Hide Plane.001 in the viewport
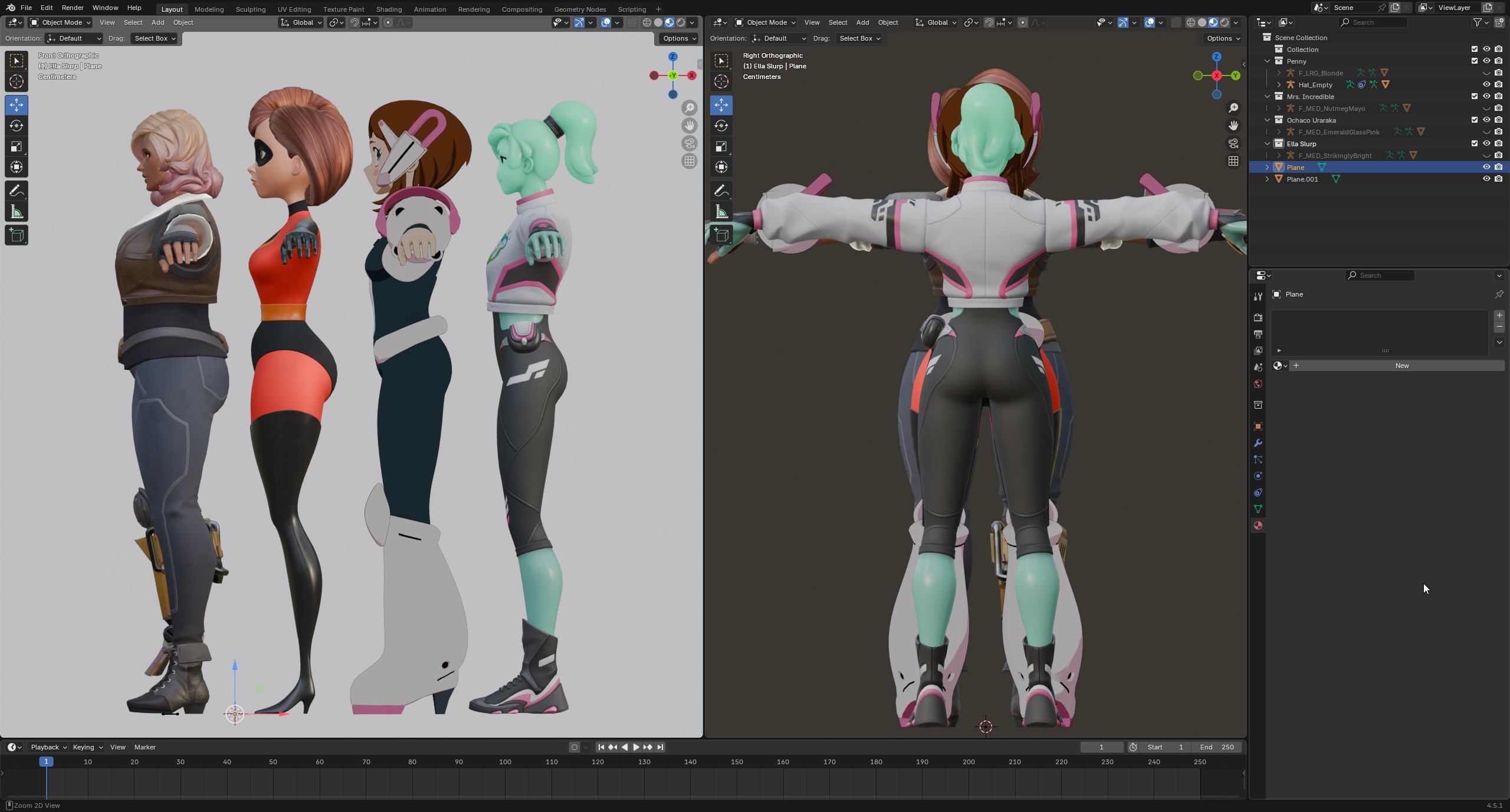This screenshot has height=812, width=1510. tap(1486, 179)
